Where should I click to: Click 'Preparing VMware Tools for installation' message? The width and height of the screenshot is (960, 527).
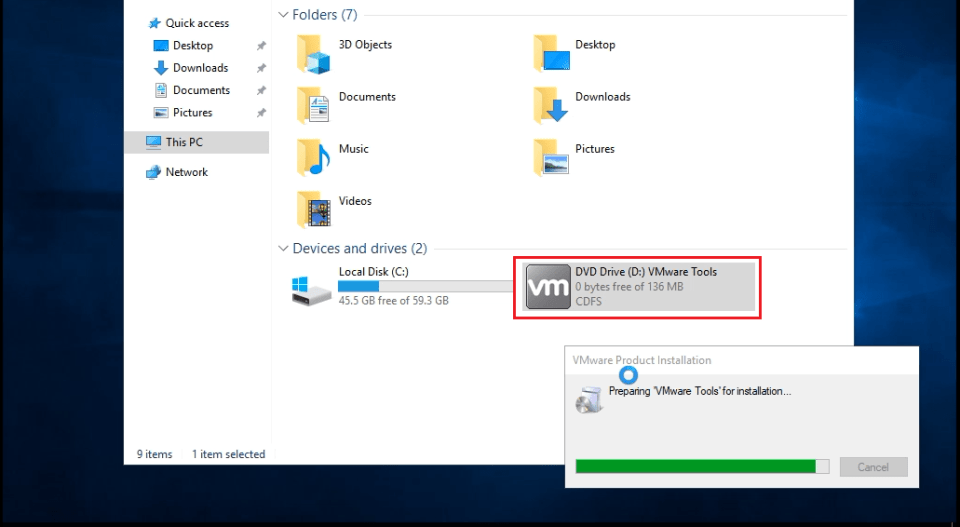pyautogui.click(x=700, y=391)
